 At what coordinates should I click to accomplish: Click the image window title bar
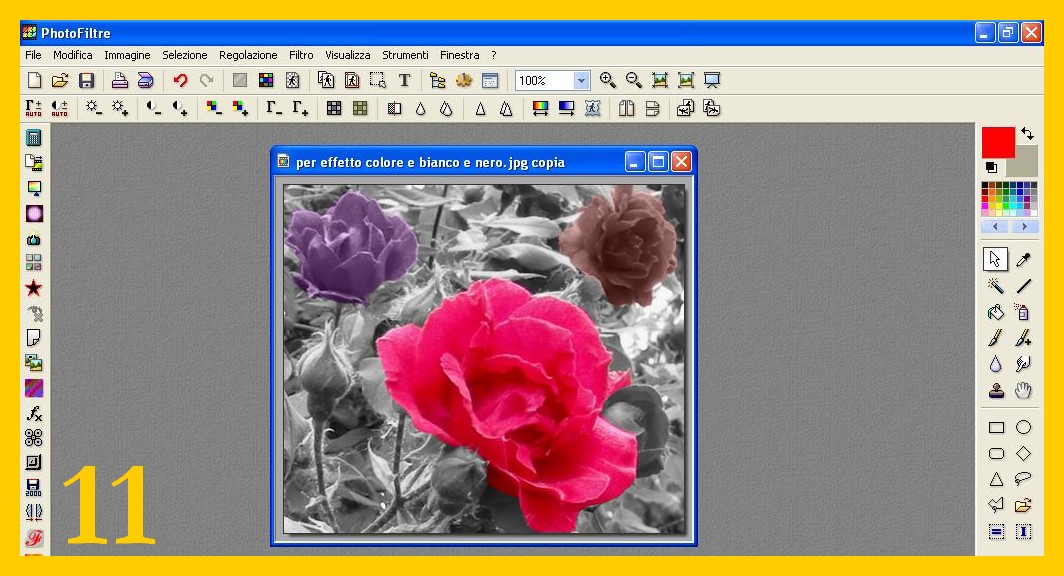tap(450, 162)
